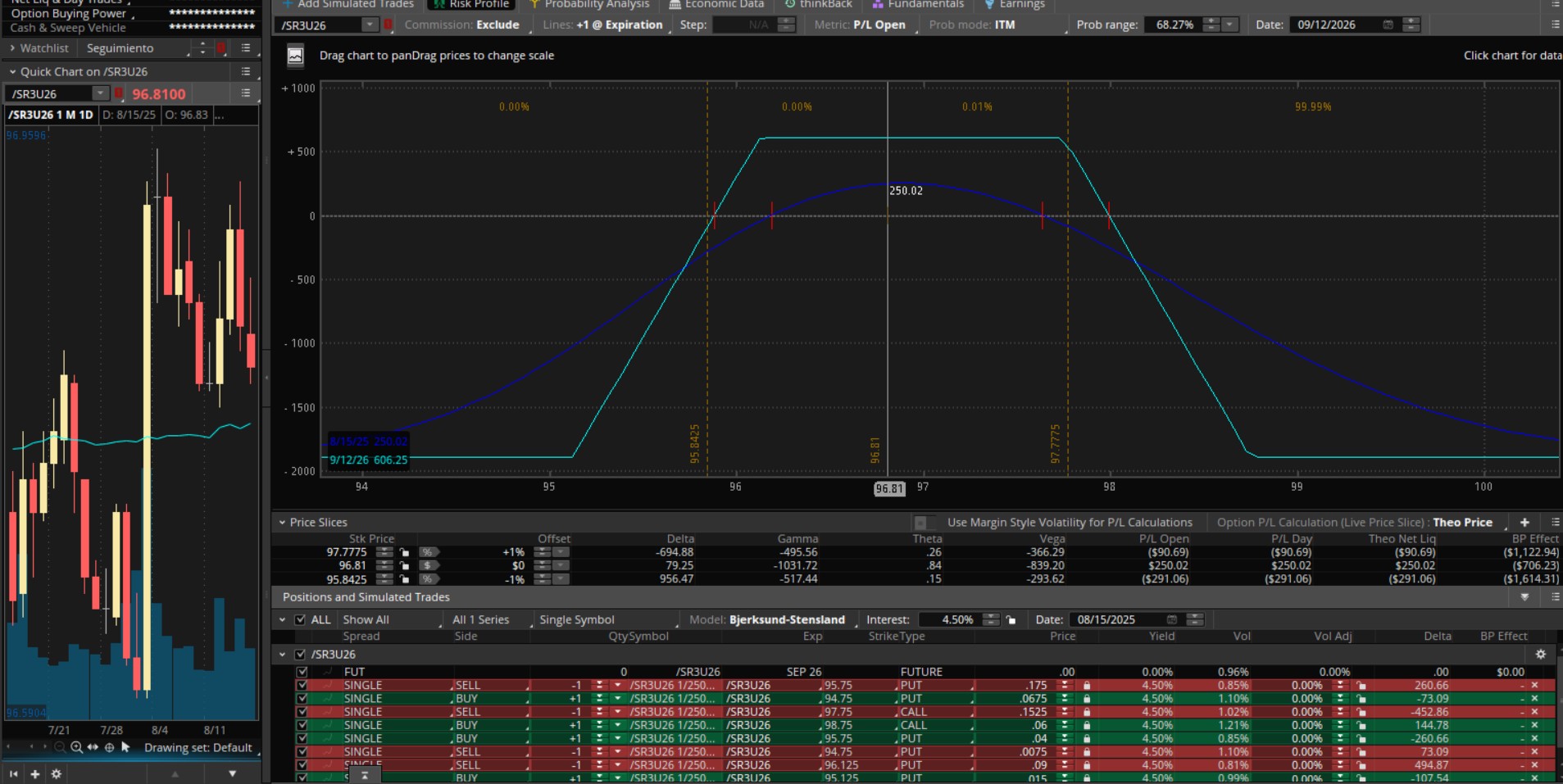Click the chart image icon beside drag hint

pyautogui.click(x=295, y=56)
